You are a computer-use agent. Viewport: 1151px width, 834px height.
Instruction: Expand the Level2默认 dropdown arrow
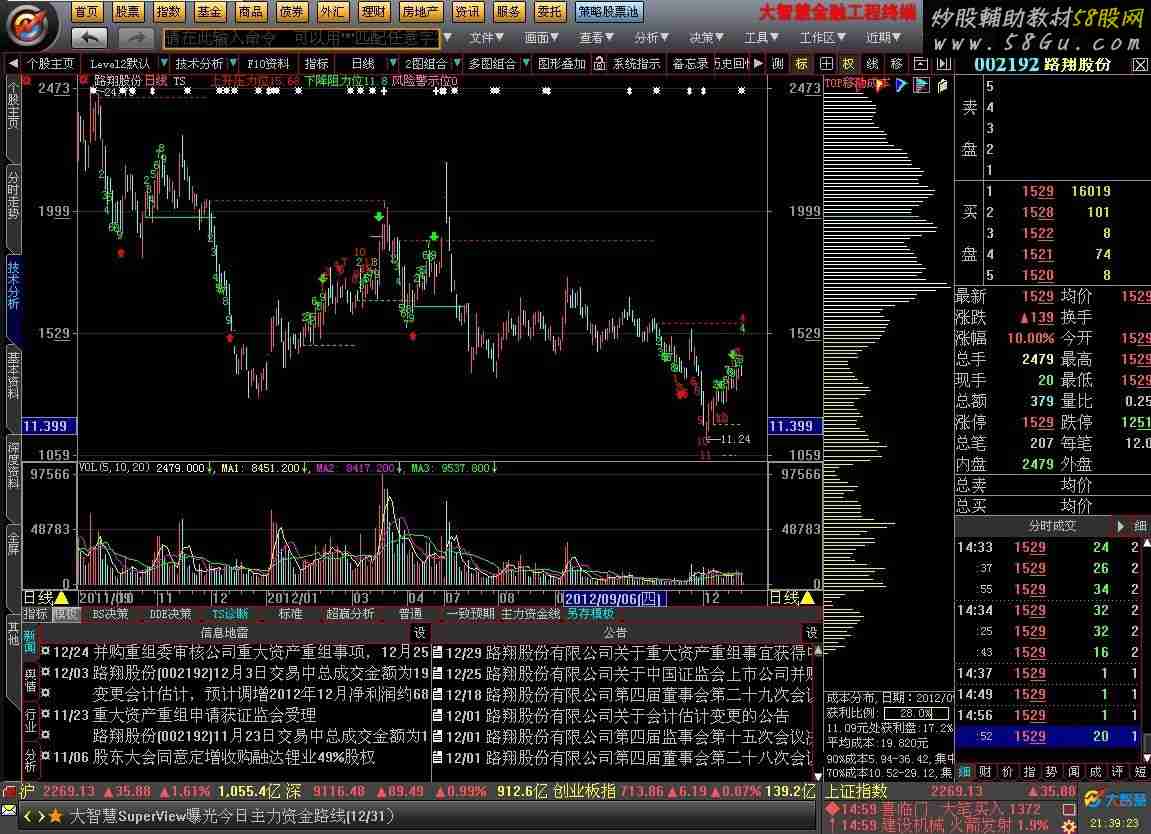(x=164, y=64)
